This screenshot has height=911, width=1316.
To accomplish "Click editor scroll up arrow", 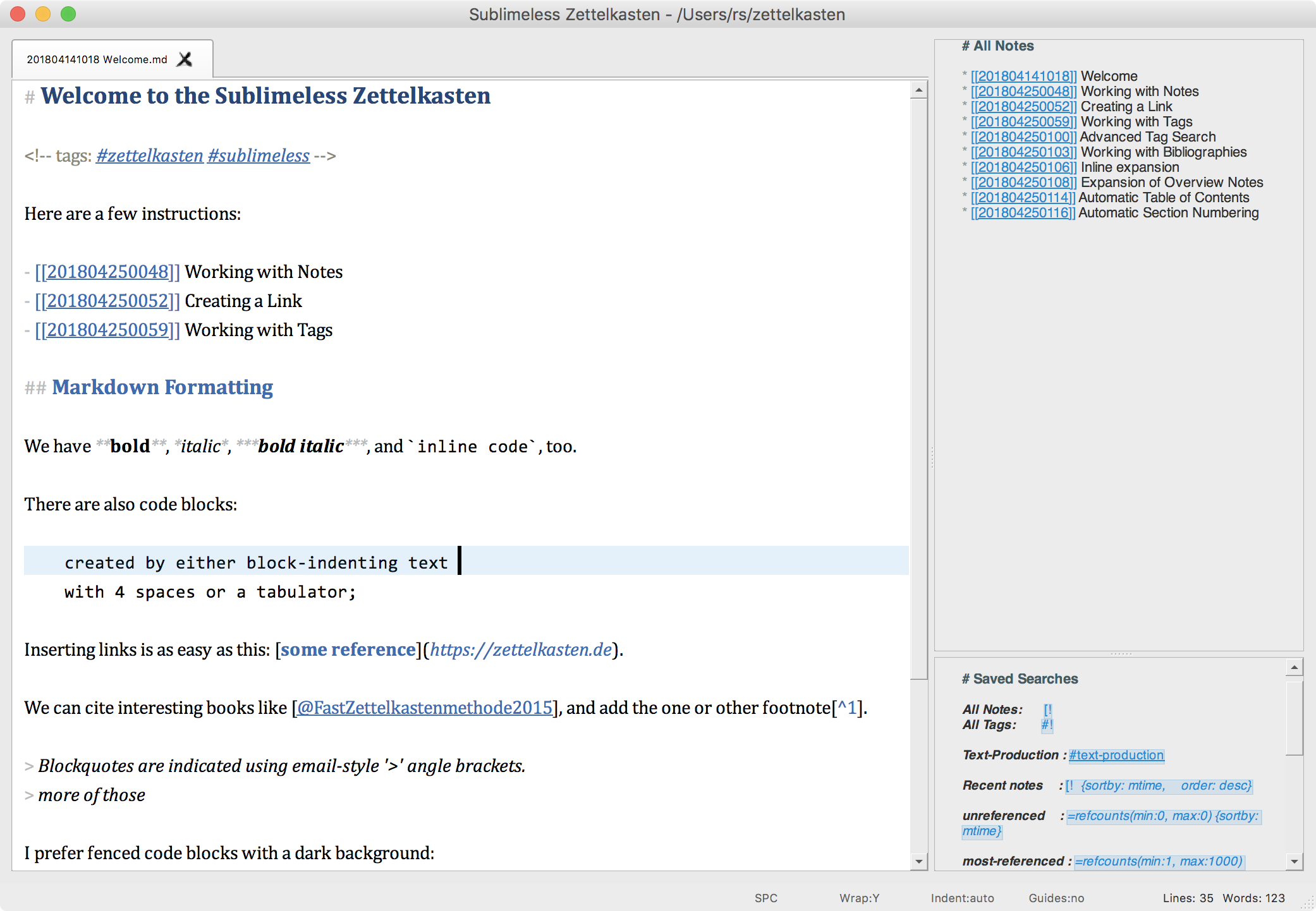I will pos(918,91).
